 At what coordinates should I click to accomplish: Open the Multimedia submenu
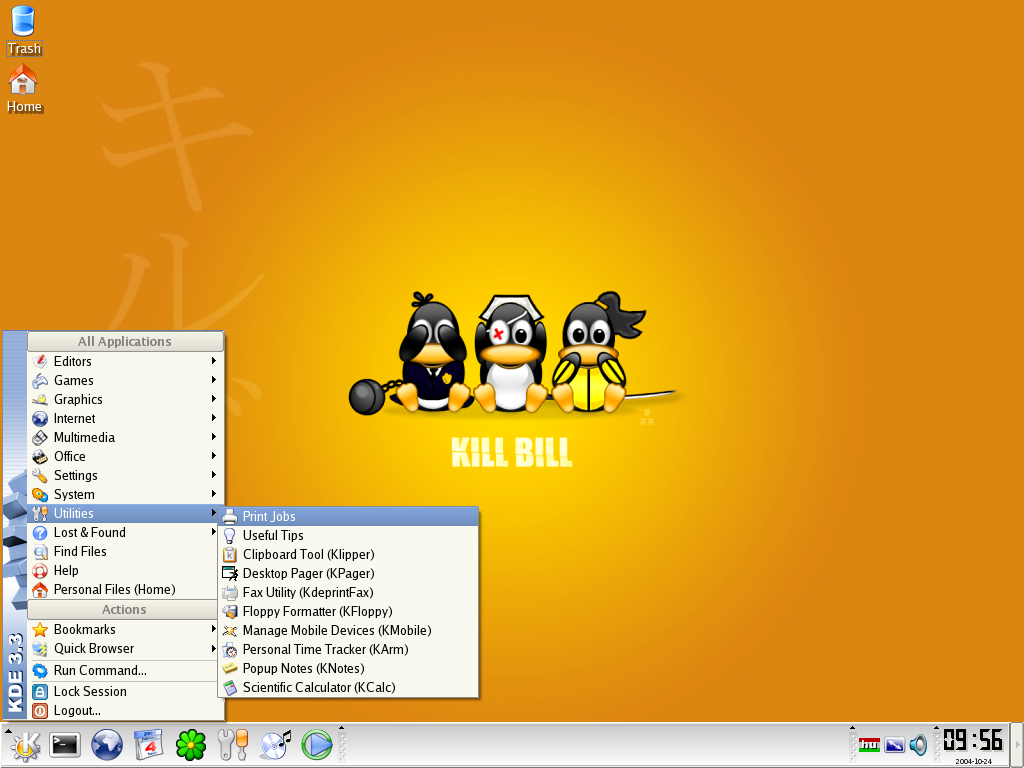125,437
